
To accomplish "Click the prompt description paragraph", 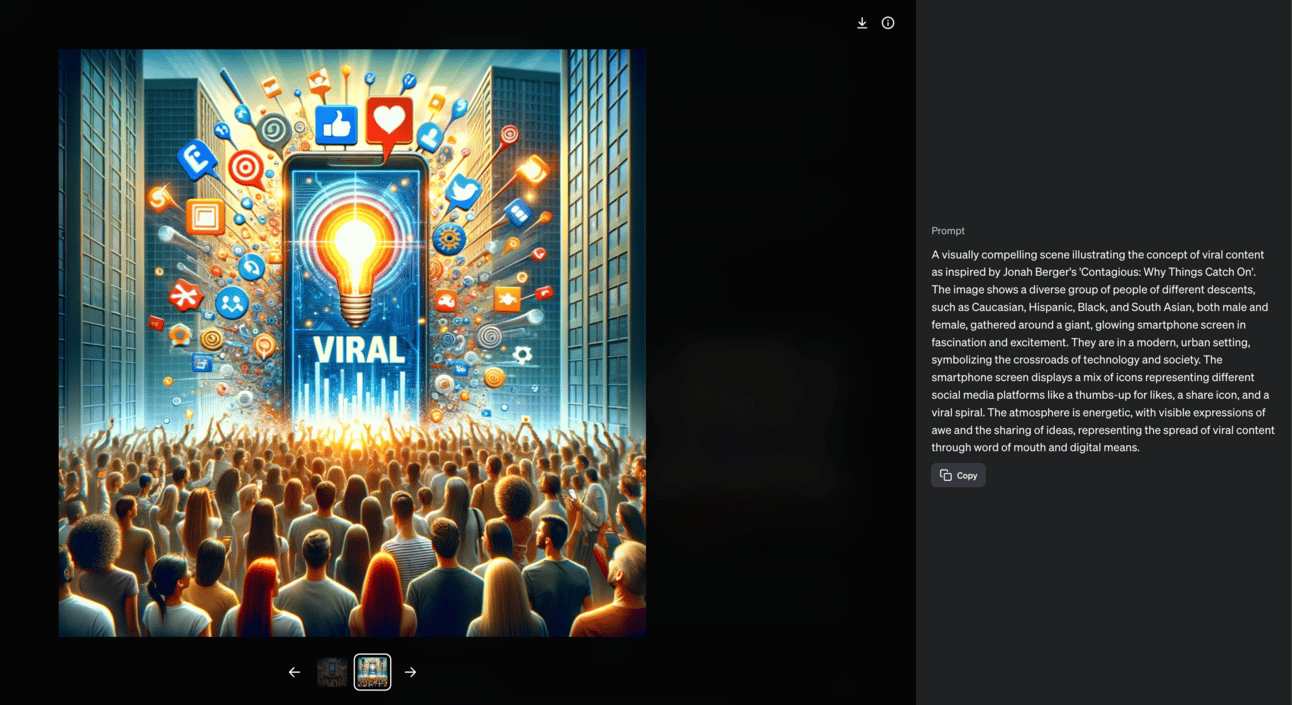I will 1103,351.
